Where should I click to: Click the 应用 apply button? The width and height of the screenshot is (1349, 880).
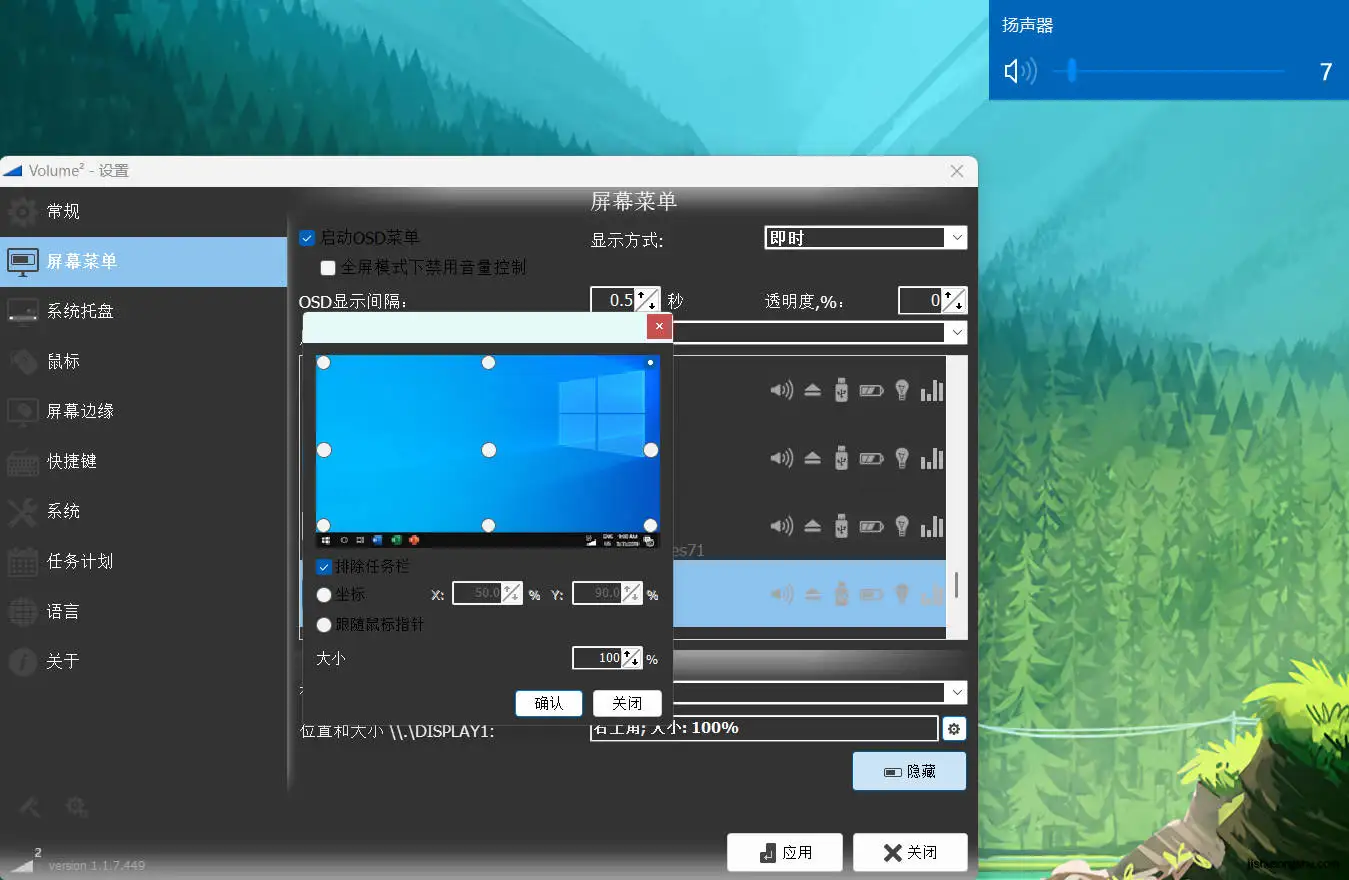pyautogui.click(x=784, y=852)
